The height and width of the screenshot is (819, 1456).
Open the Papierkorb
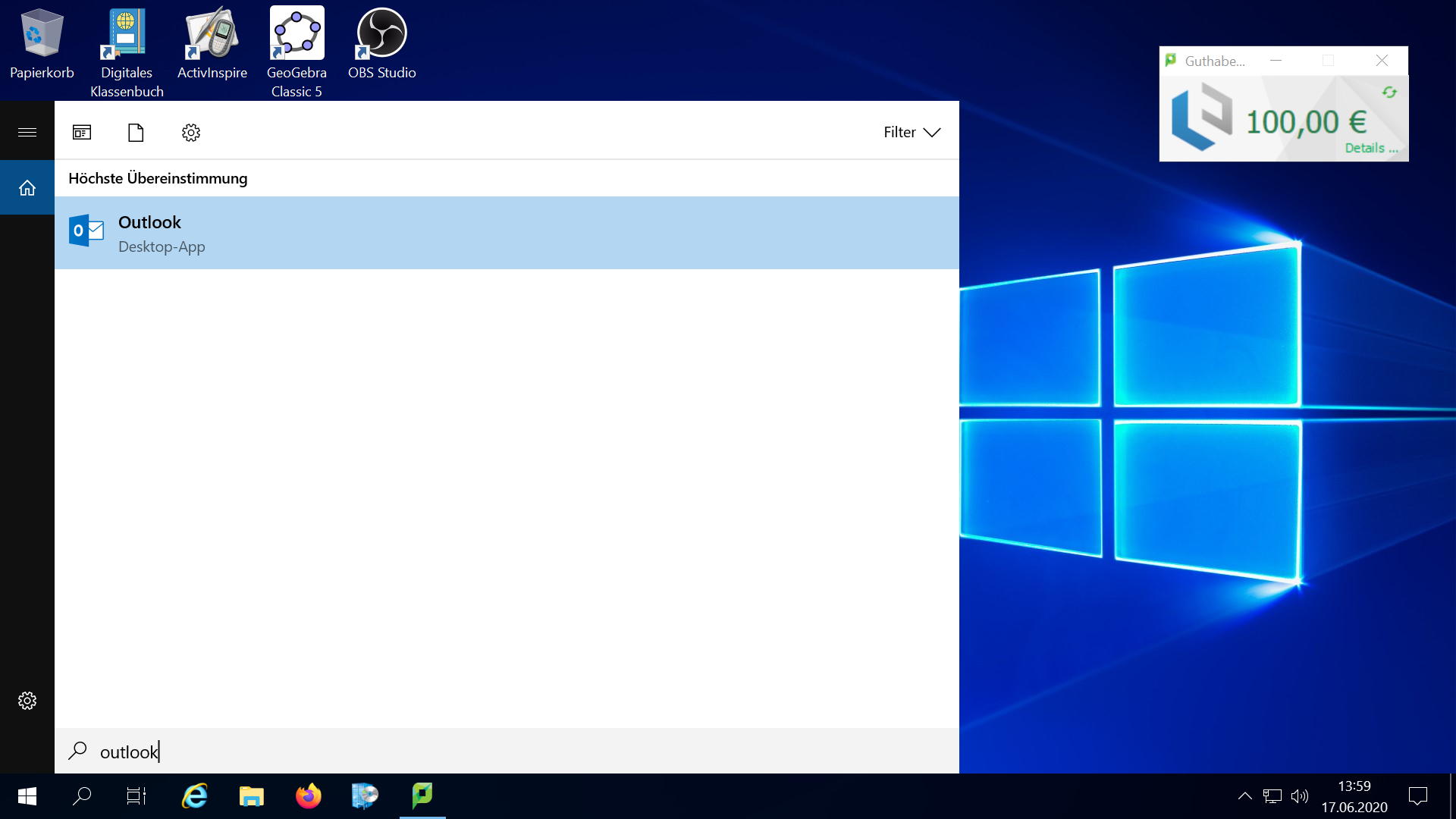[42, 34]
